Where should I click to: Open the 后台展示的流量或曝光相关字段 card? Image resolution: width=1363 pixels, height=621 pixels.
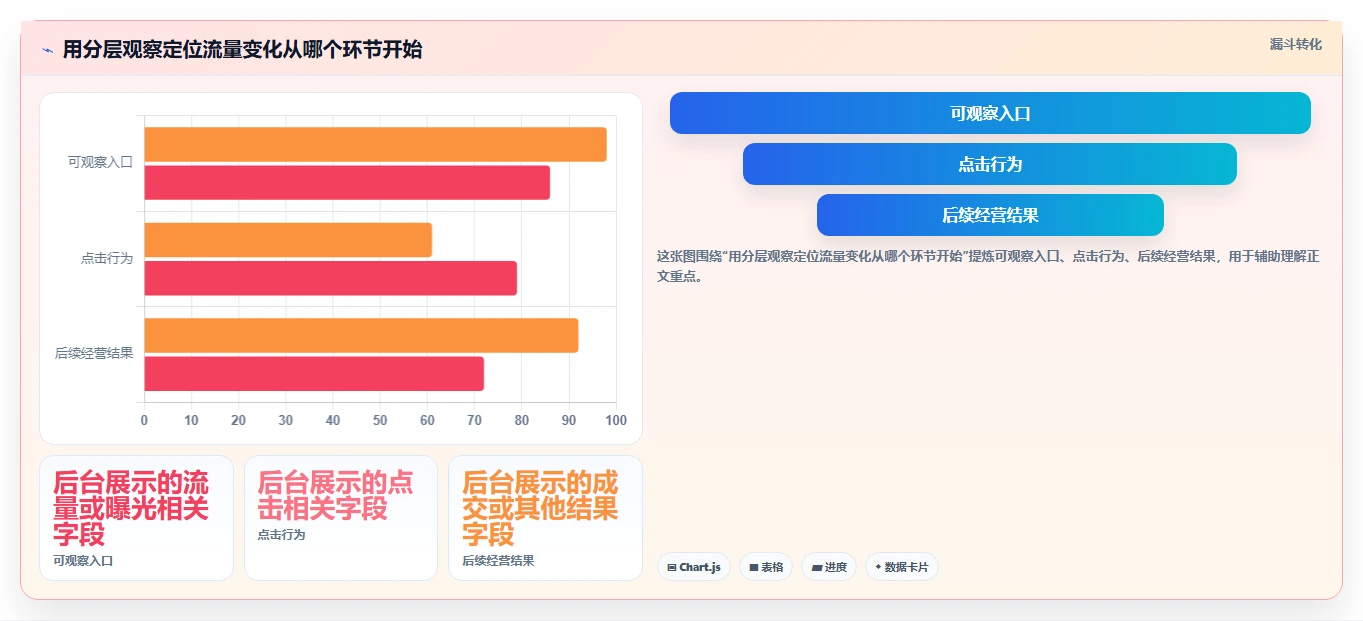click(136, 518)
